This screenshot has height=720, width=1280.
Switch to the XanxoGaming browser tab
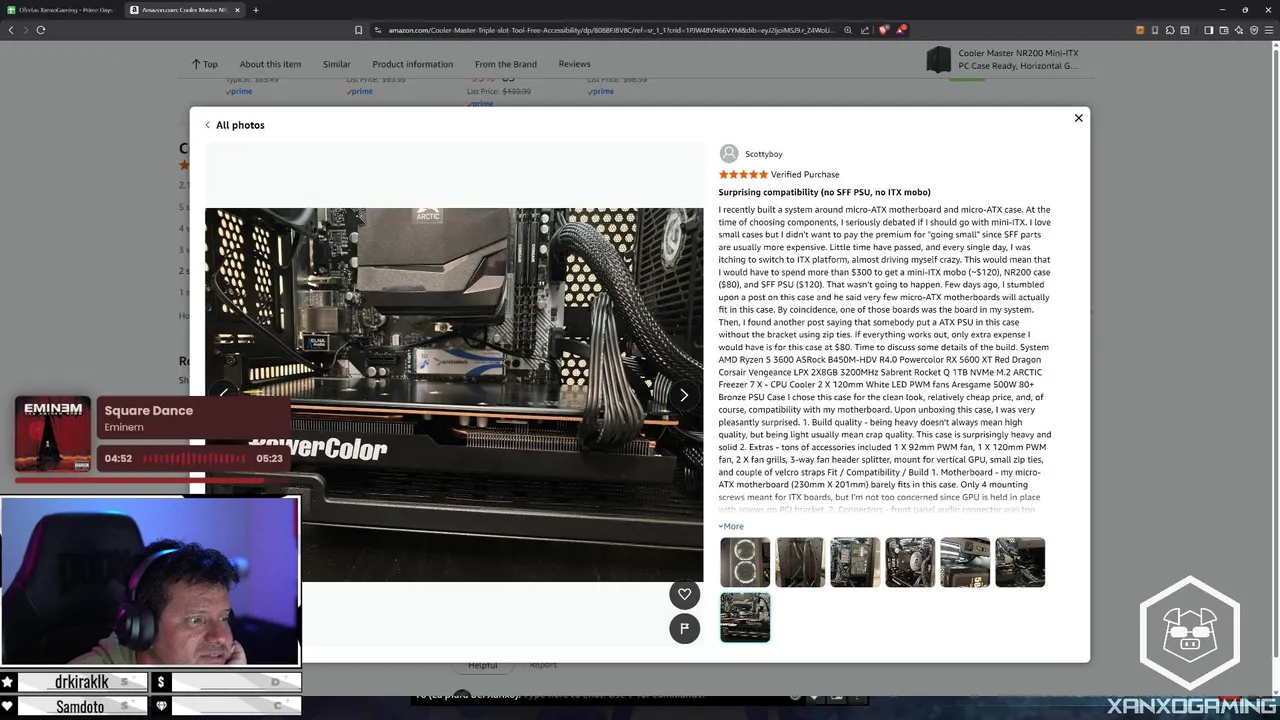coord(62,10)
